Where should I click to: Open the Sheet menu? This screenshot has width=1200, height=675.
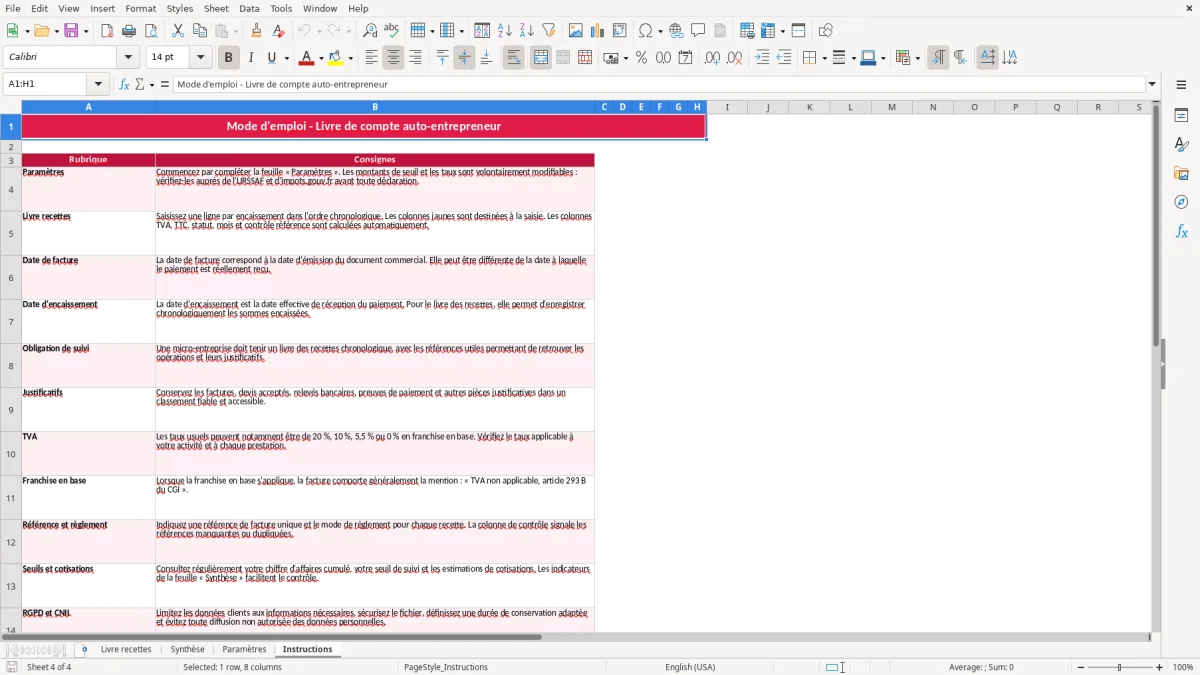pyautogui.click(x=216, y=8)
